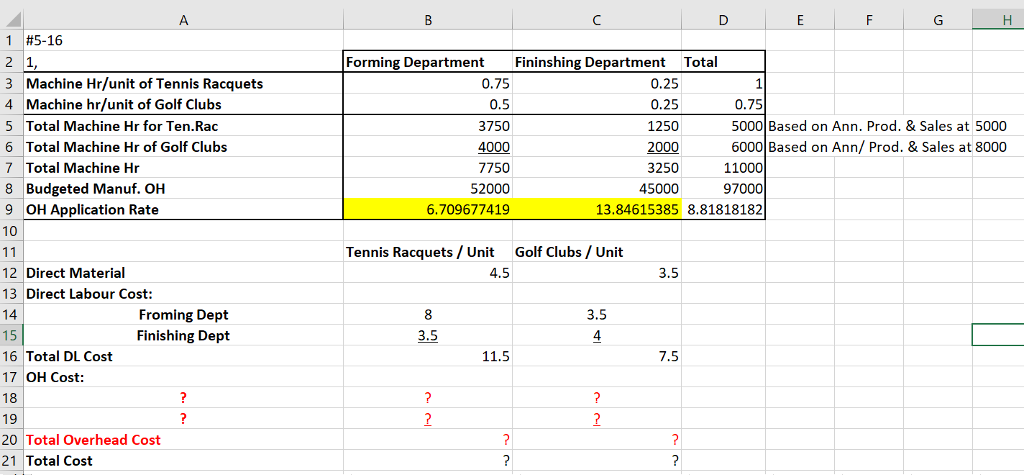This screenshot has height=475, width=1024.
Task: Select column C header
Action: tap(596, 20)
